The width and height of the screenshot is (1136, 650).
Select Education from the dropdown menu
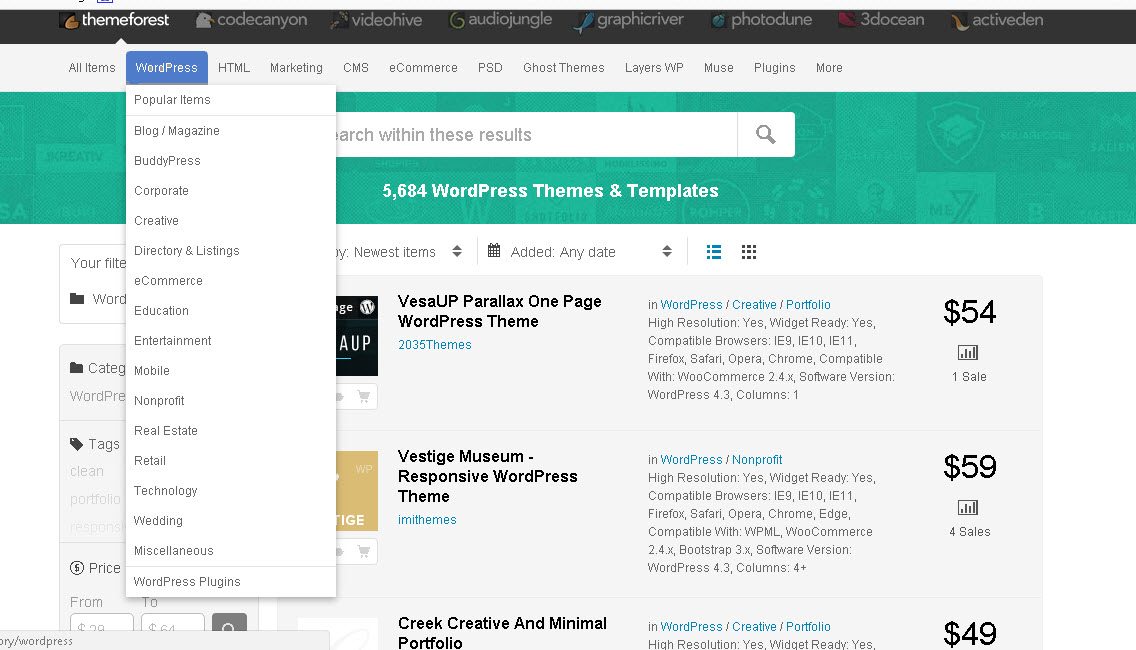(231, 311)
